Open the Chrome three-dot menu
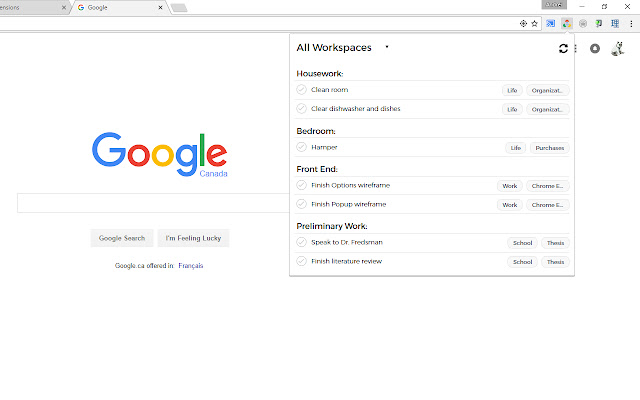Screen dimensions: 640x400 (x=631, y=24)
